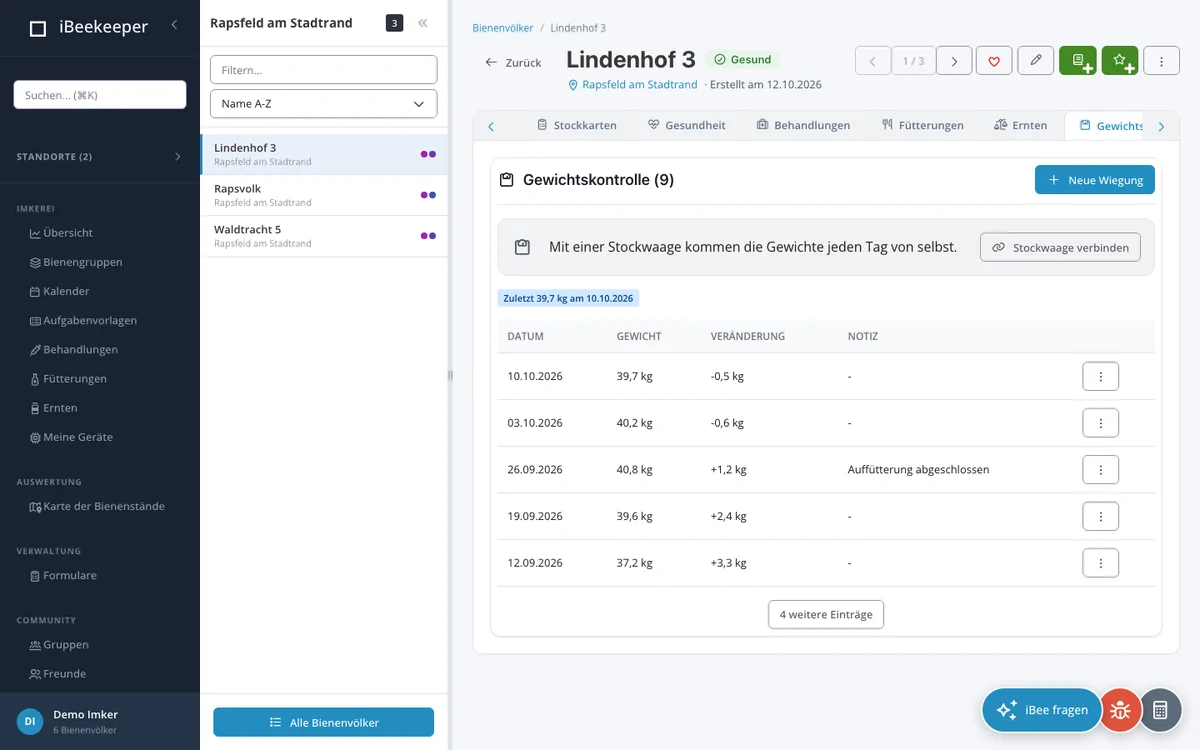
Task: Open the red bug report button
Action: click(1120, 710)
